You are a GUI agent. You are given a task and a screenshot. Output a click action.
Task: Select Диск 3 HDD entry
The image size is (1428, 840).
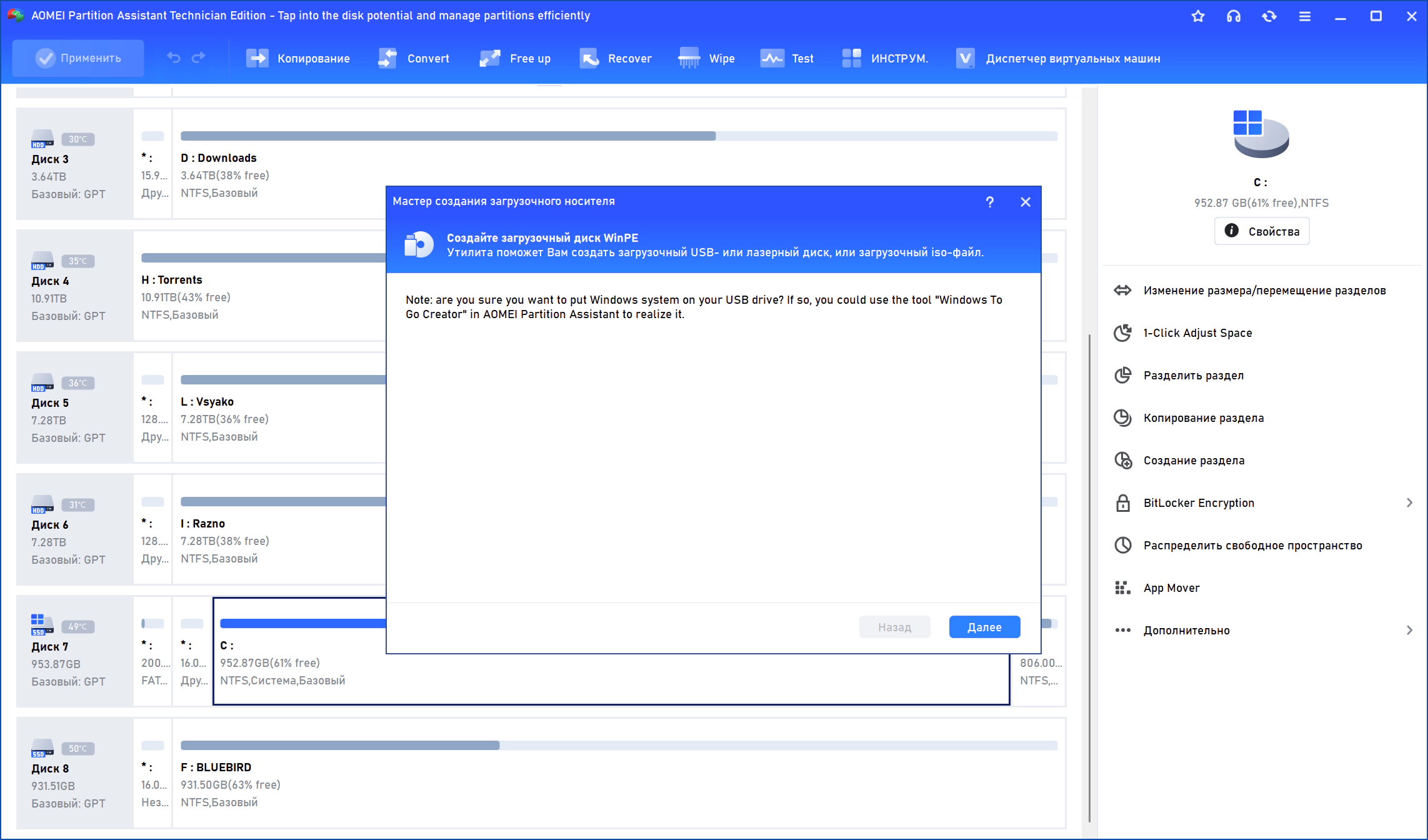(x=75, y=164)
